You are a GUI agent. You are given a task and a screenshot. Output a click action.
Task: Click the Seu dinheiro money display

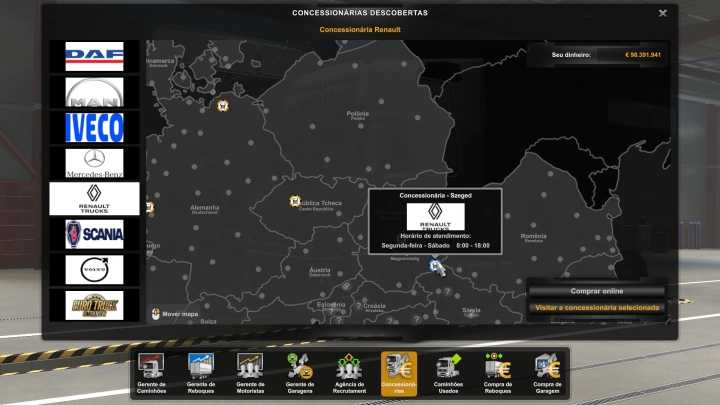[597, 55]
